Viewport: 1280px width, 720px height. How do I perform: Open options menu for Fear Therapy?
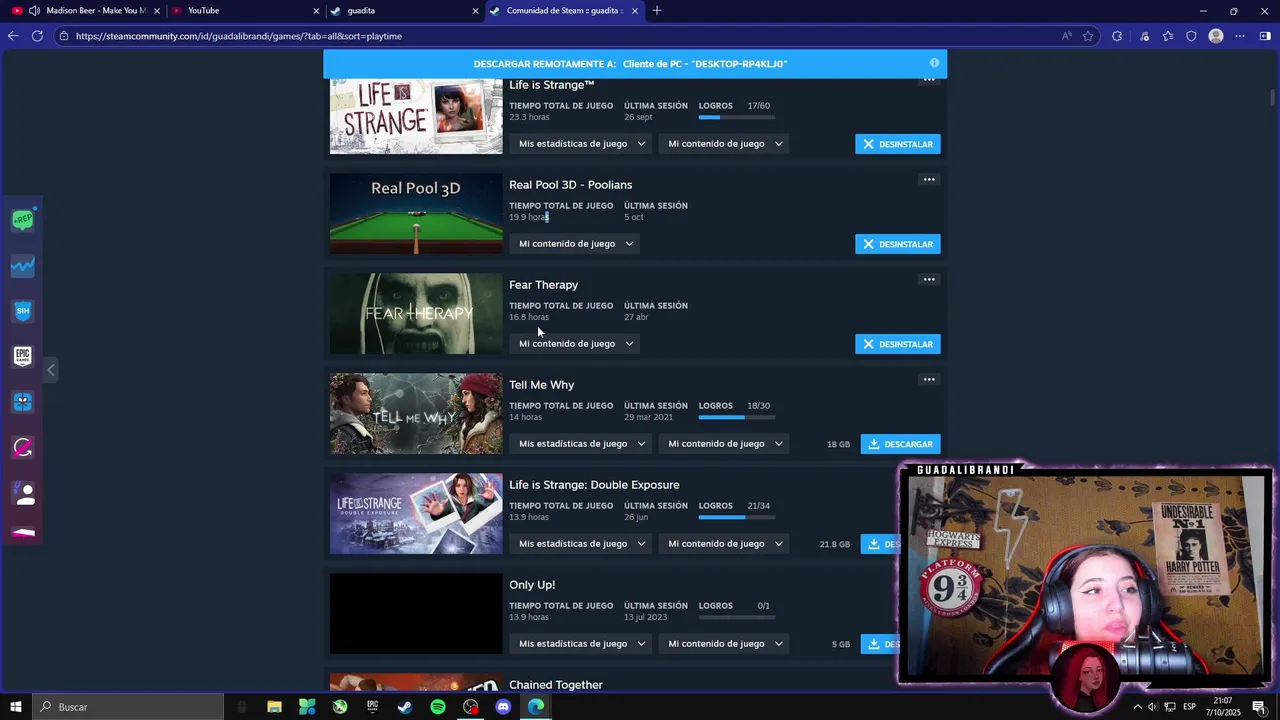tap(929, 280)
